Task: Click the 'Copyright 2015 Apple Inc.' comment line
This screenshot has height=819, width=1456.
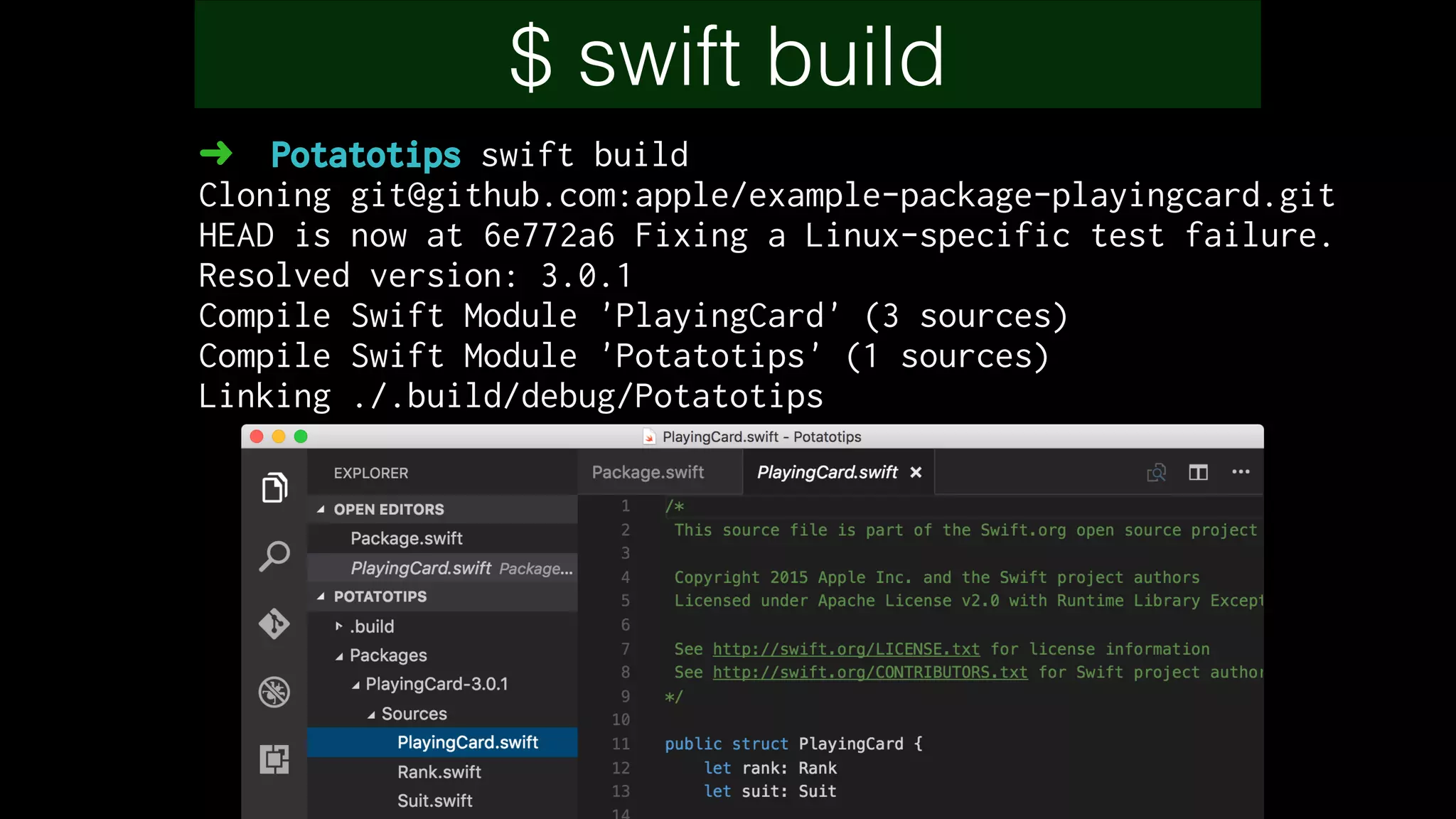Action: [937, 577]
